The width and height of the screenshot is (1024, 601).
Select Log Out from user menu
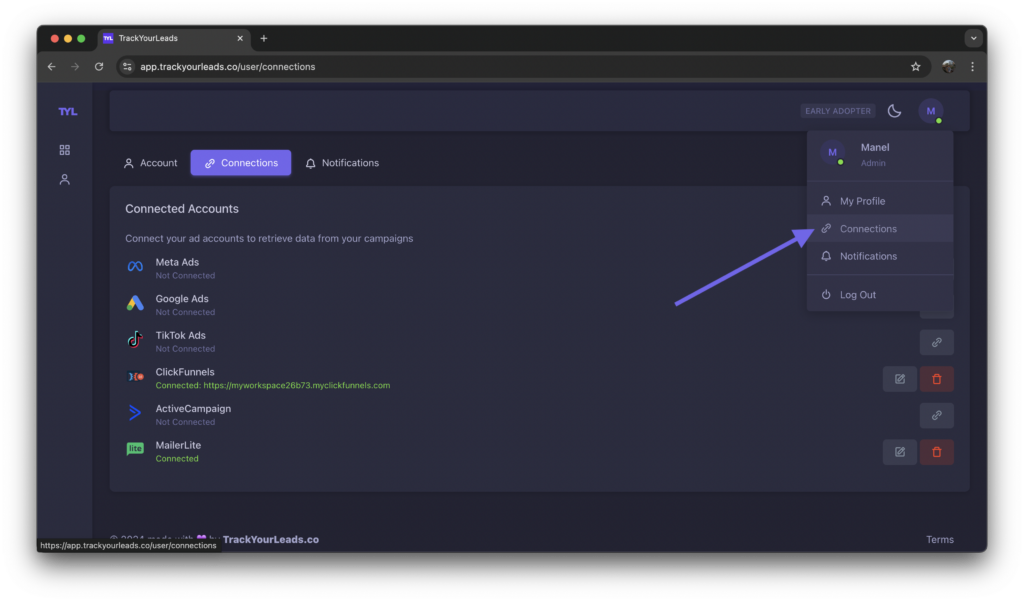click(x=880, y=295)
